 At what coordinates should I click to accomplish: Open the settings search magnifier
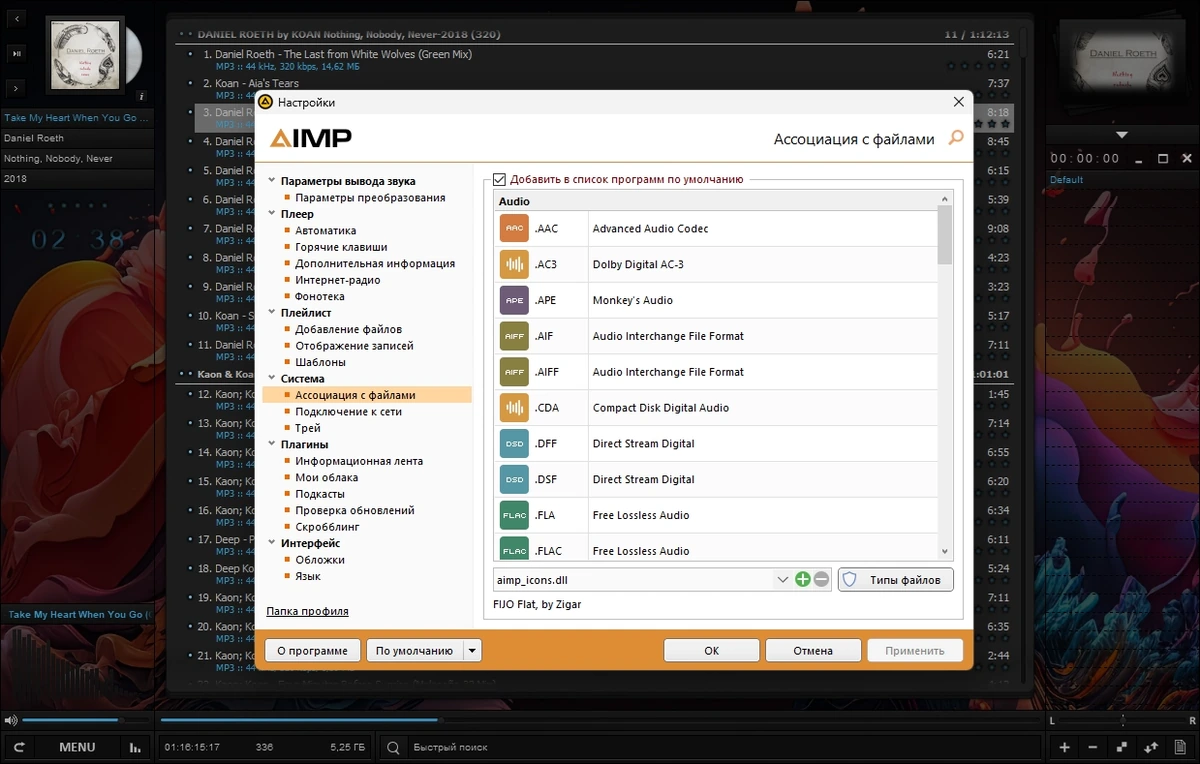pyautogui.click(x=956, y=139)
